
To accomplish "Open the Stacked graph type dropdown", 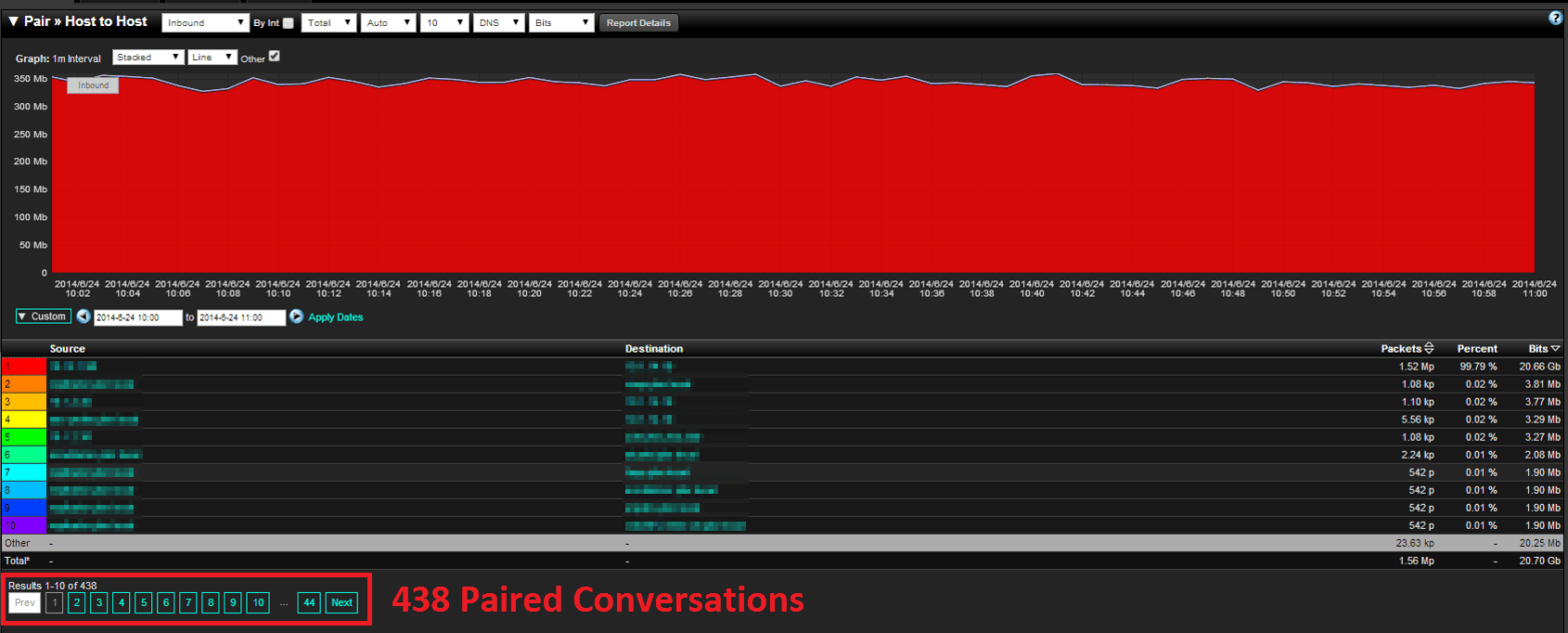I will pos(148,58).
